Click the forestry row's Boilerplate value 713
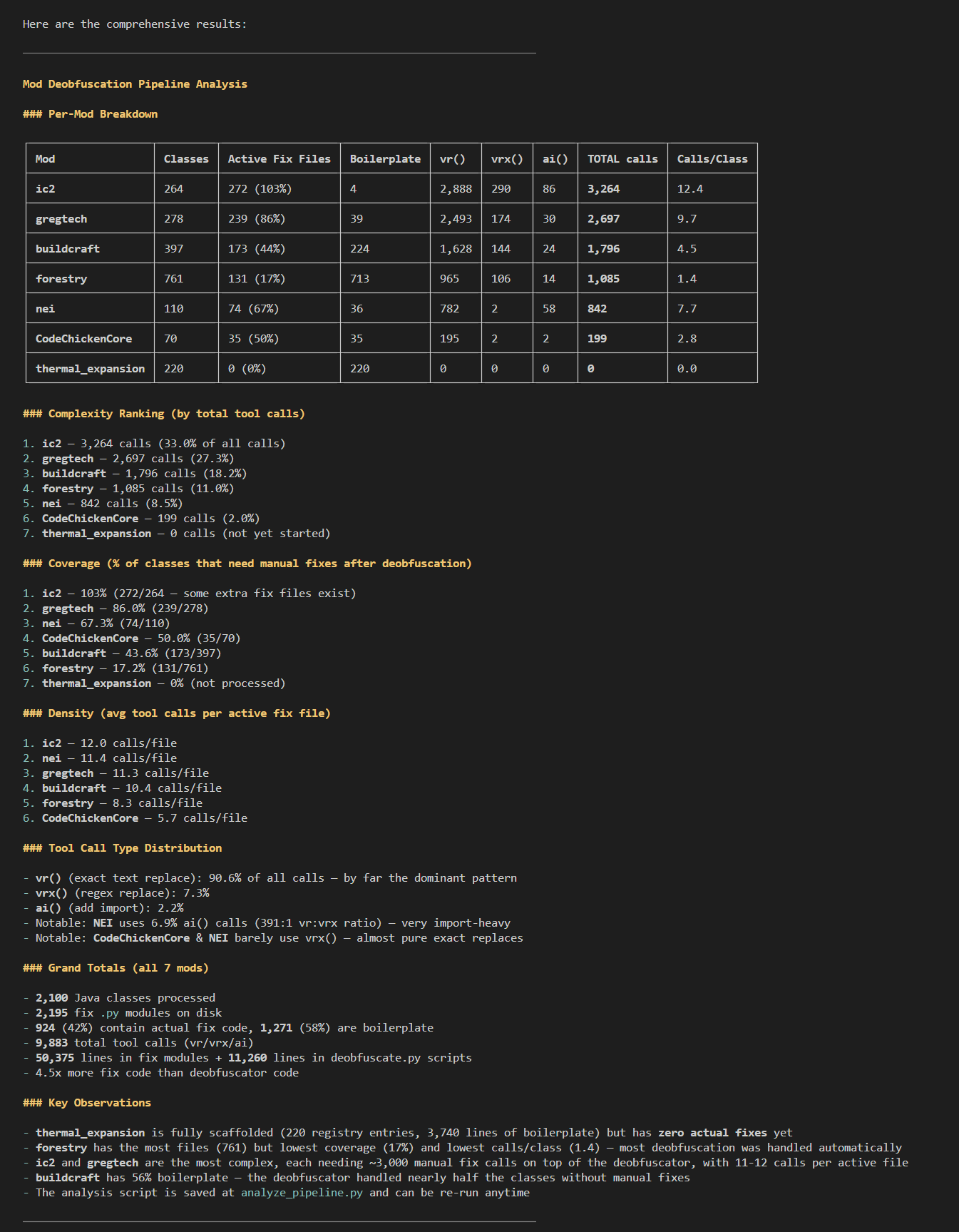Screen dimensions: 959x1232 (359, 279)
